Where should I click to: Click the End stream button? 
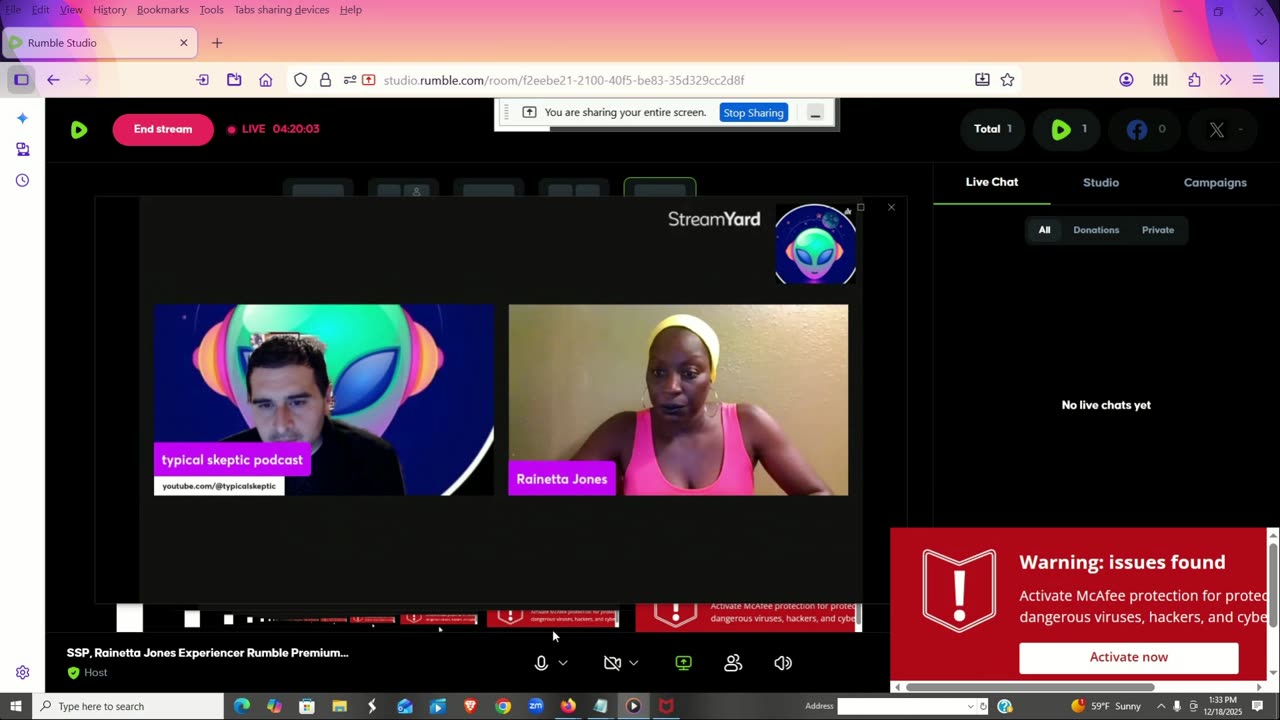163,129
